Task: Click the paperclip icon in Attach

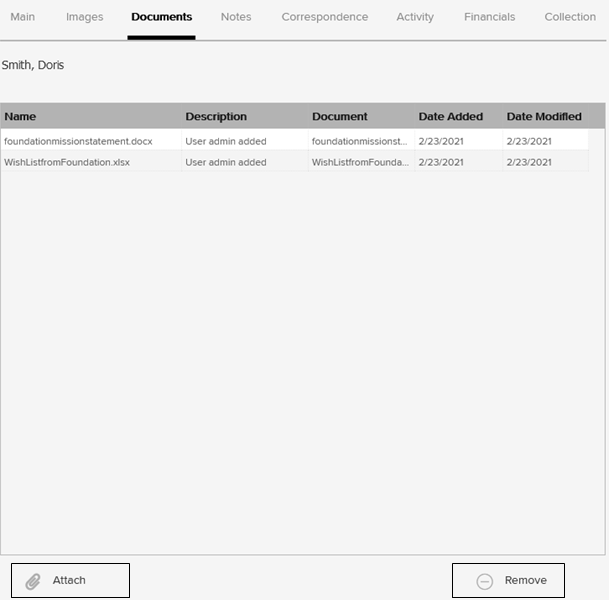Action: [x=33, y=581]
